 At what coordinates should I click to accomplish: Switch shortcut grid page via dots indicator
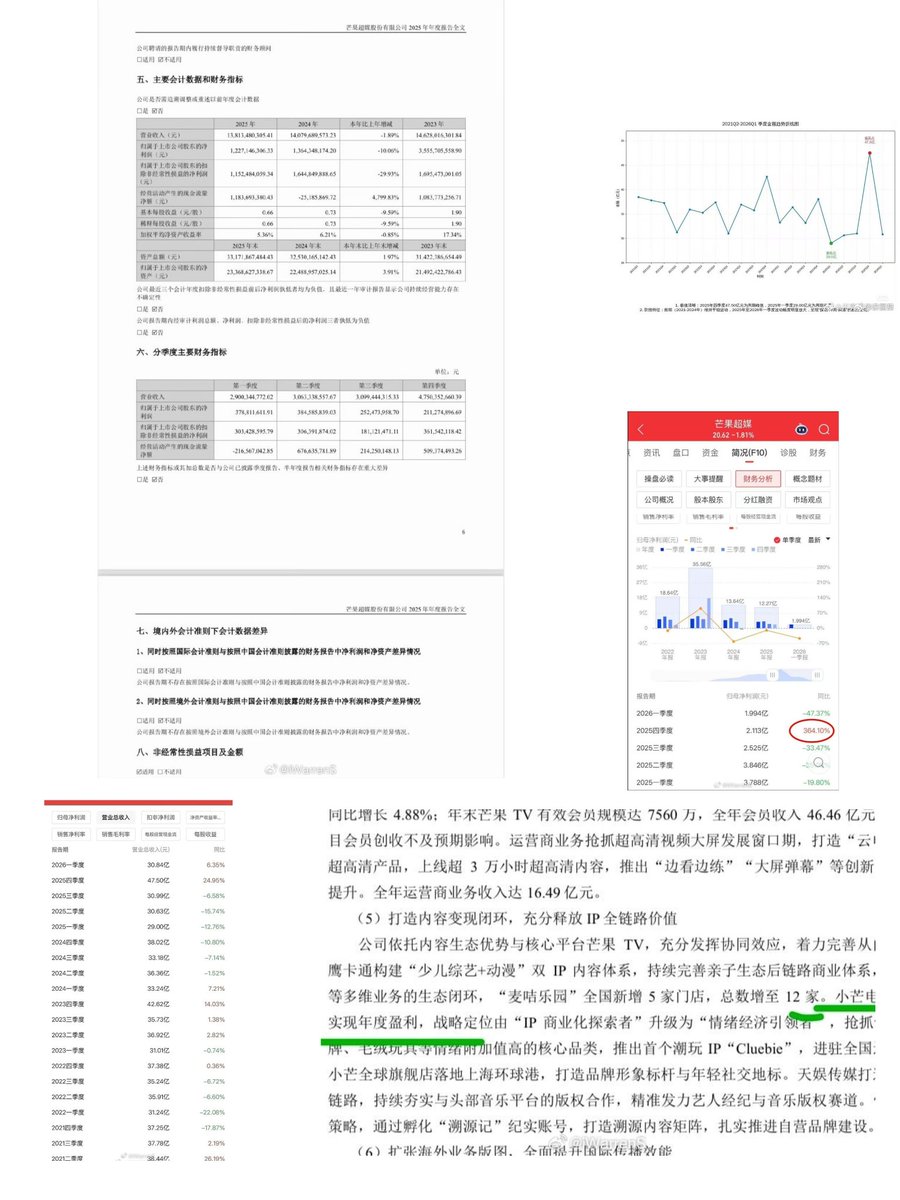[734, 527]
